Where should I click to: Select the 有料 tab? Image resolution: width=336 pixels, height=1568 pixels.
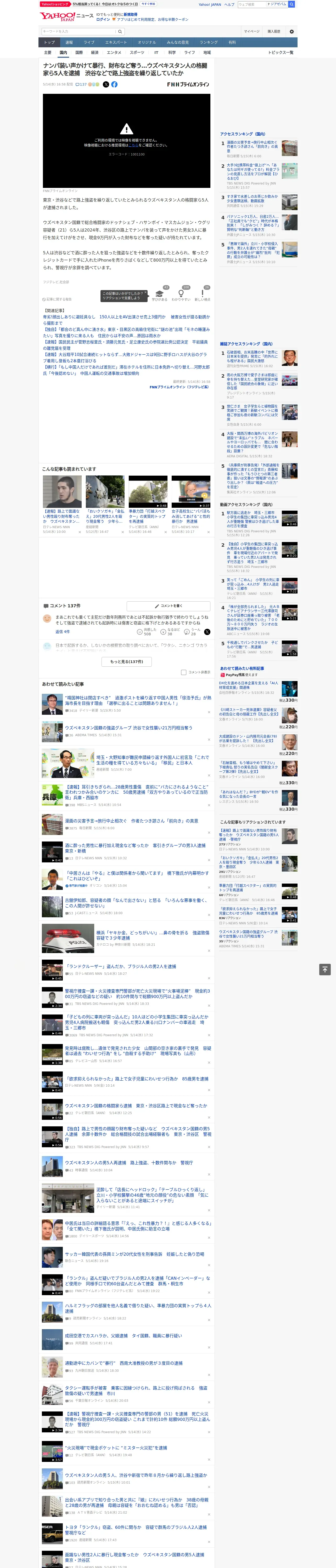(x=232, y=43)
